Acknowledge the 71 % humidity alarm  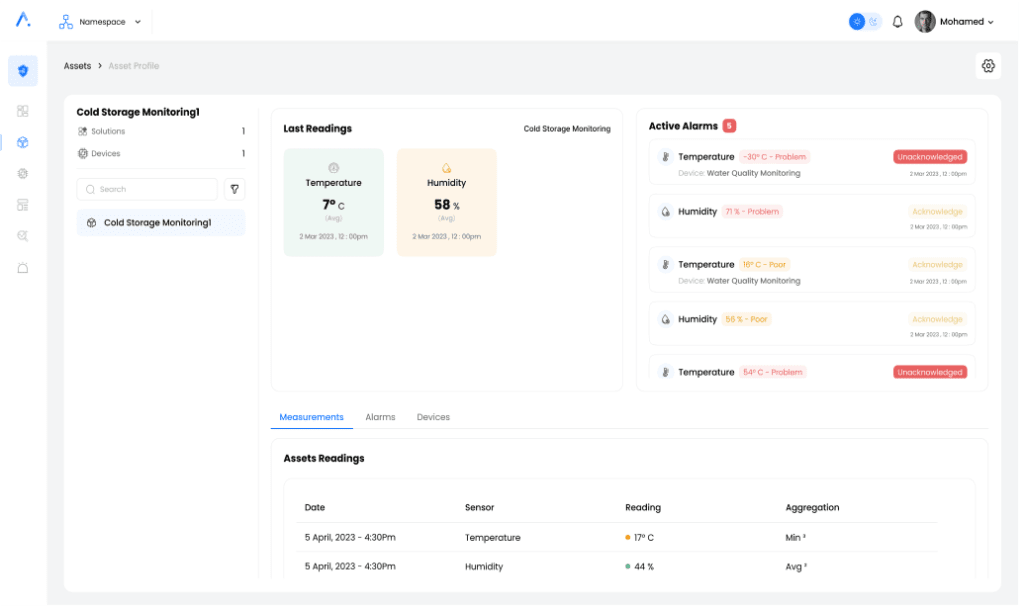(937, 212)
